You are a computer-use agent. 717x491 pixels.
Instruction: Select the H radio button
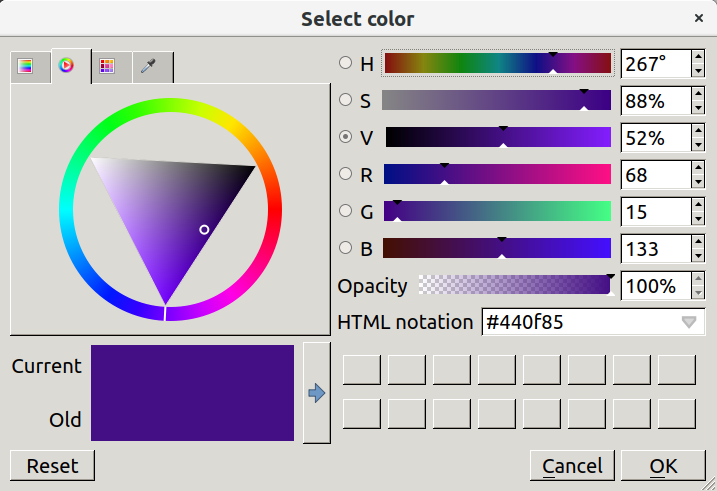coord(346,63)
